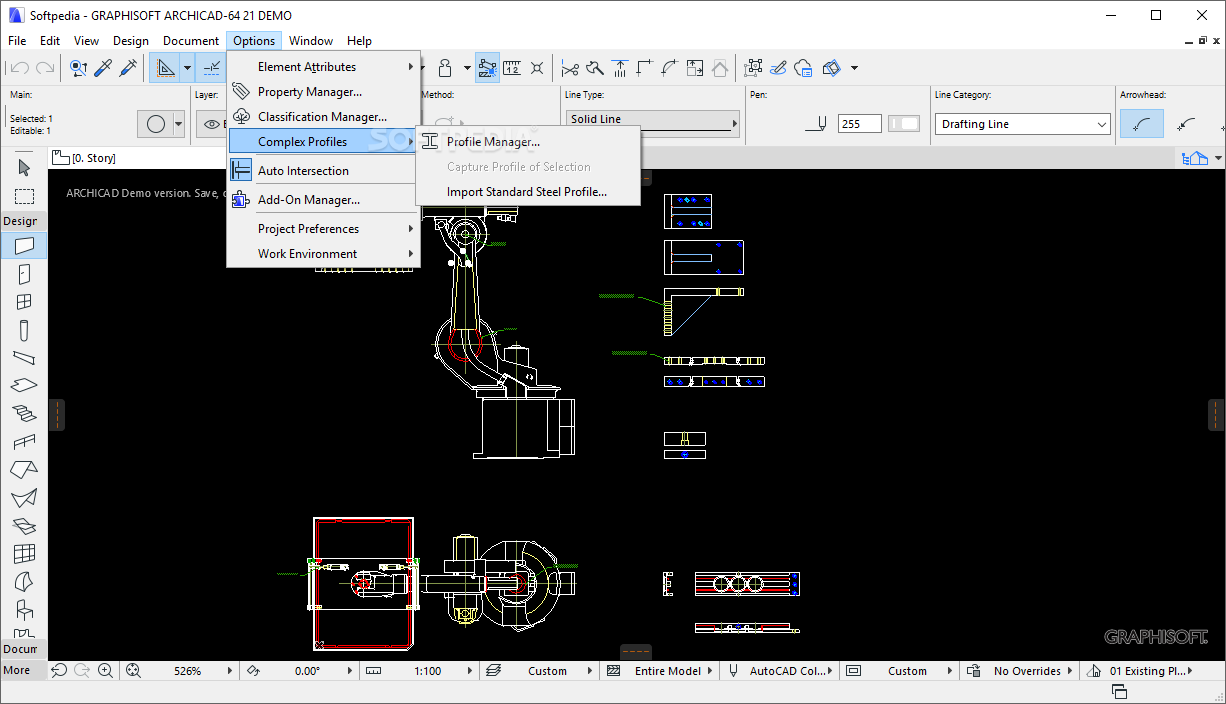Click the Intersect corner icon
Screen dimensions: 1226x704
645,68
